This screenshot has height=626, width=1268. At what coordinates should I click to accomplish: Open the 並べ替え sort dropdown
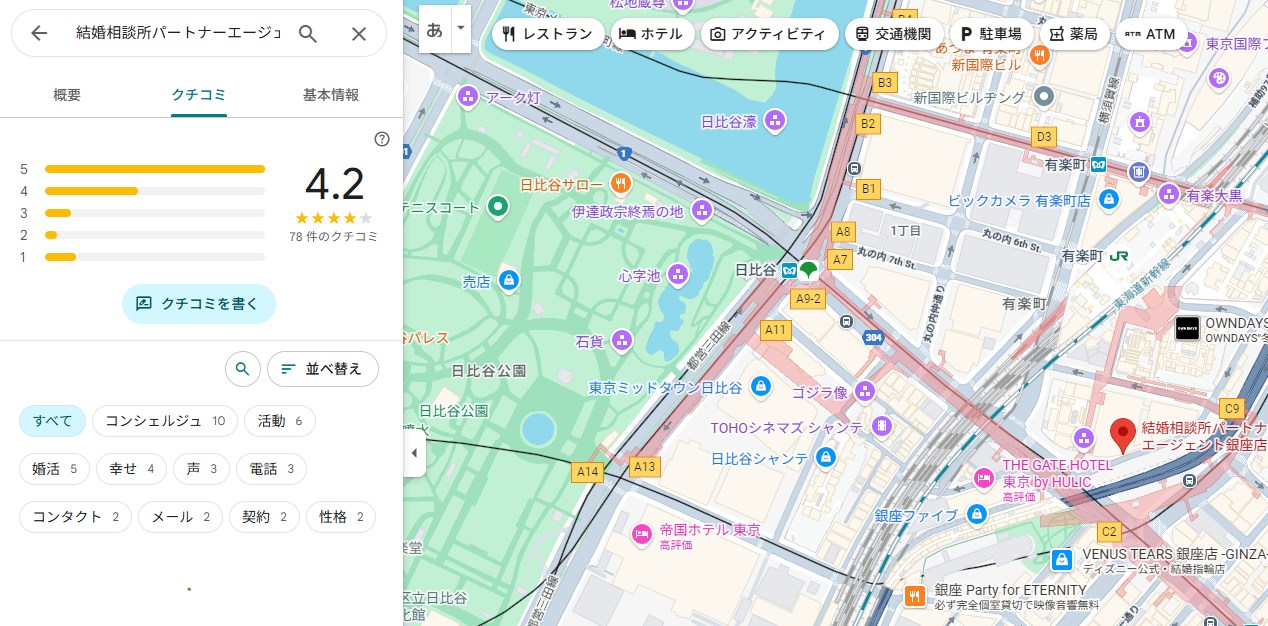[x=322, y=369]
